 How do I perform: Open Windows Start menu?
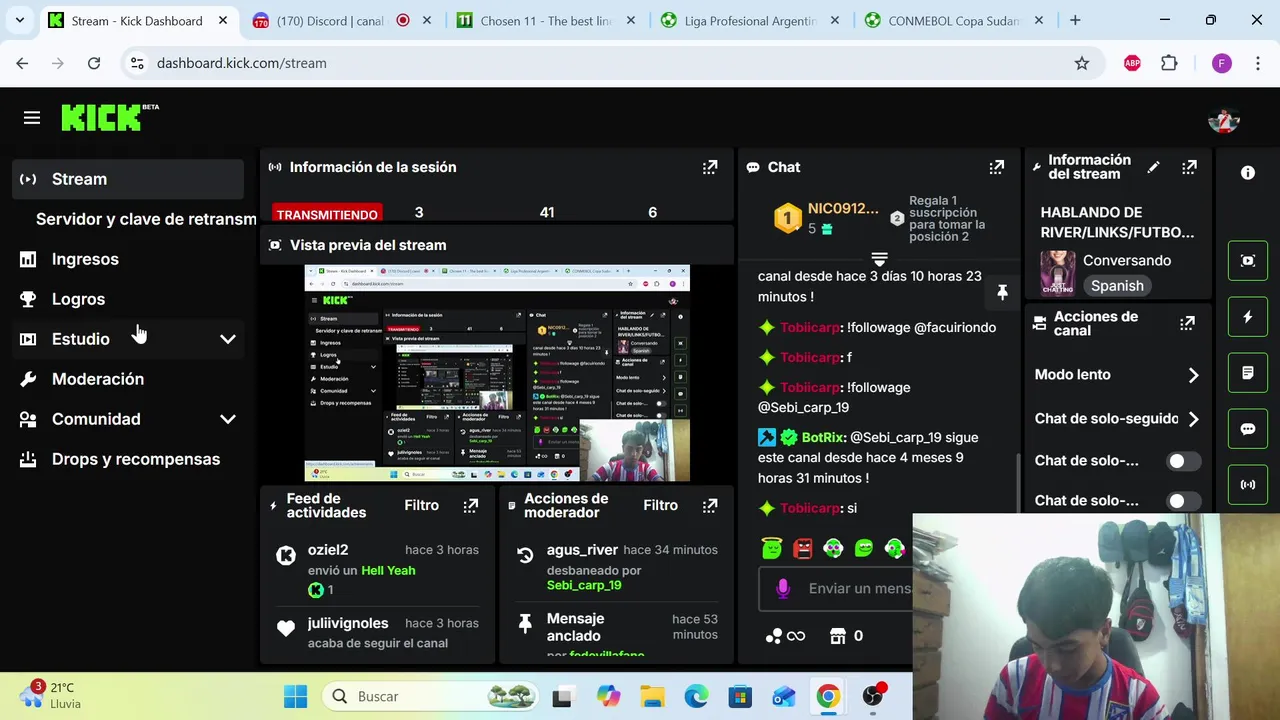[295, 696]
